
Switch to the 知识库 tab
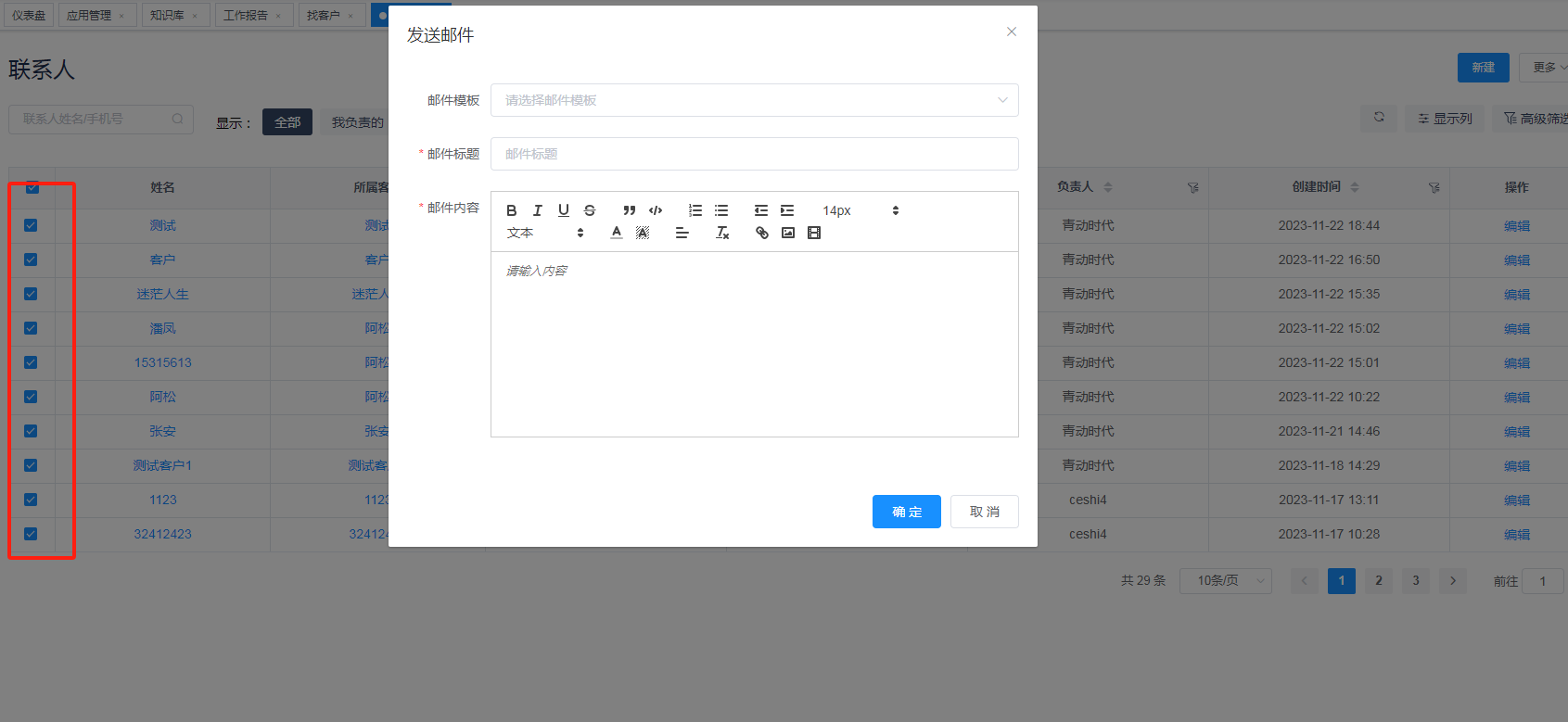168,15
